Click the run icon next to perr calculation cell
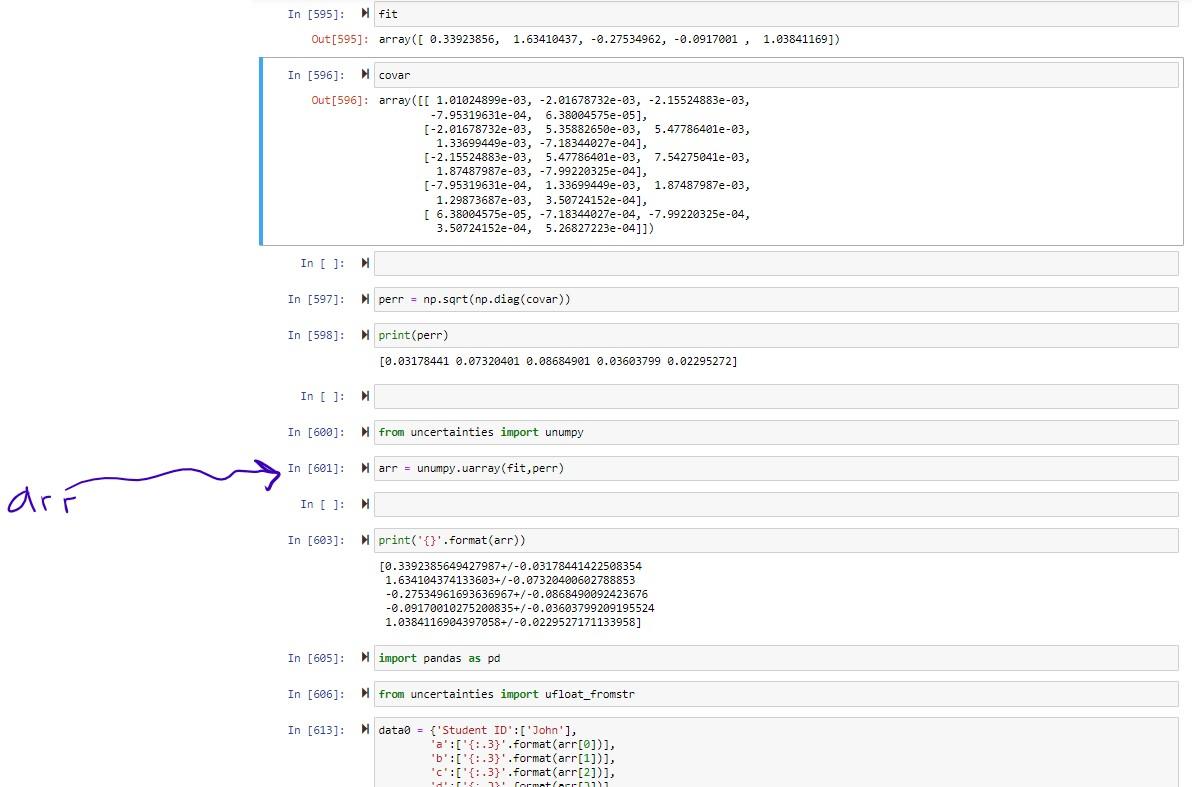This screenshot has width=1192, height=787. point(365,298)
